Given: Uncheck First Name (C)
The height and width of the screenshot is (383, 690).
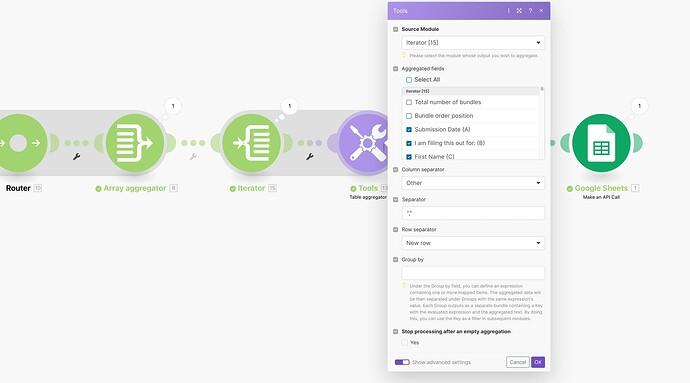Looking at the screenshot, I should coord(409,157).
